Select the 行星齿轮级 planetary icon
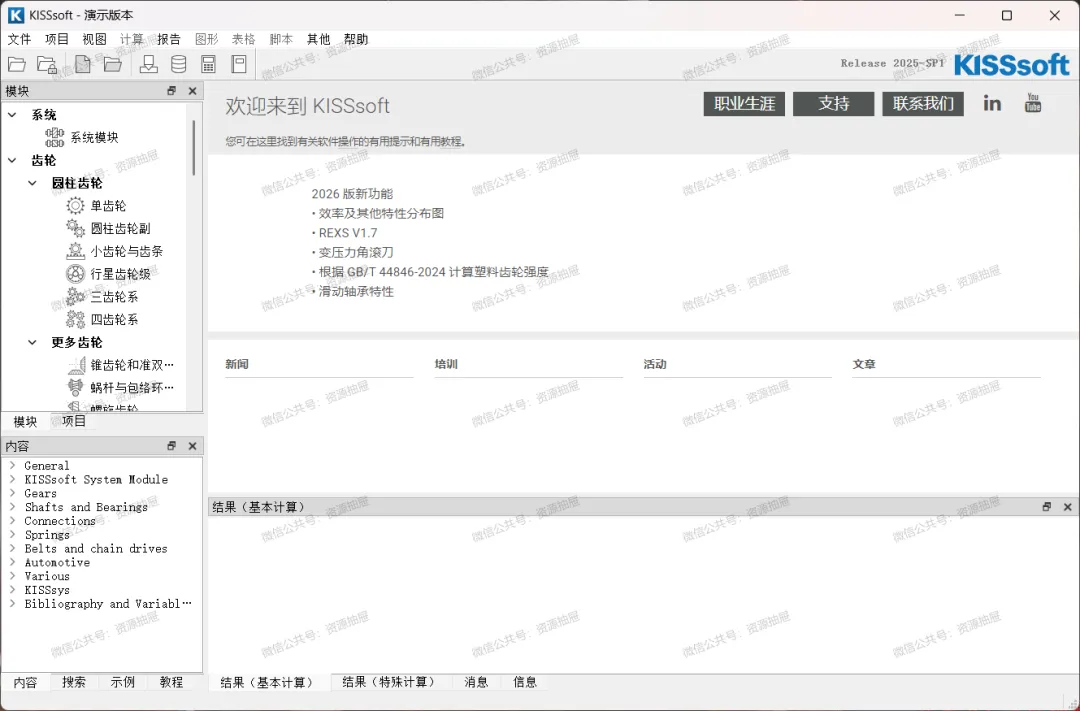 pos(75,274)
